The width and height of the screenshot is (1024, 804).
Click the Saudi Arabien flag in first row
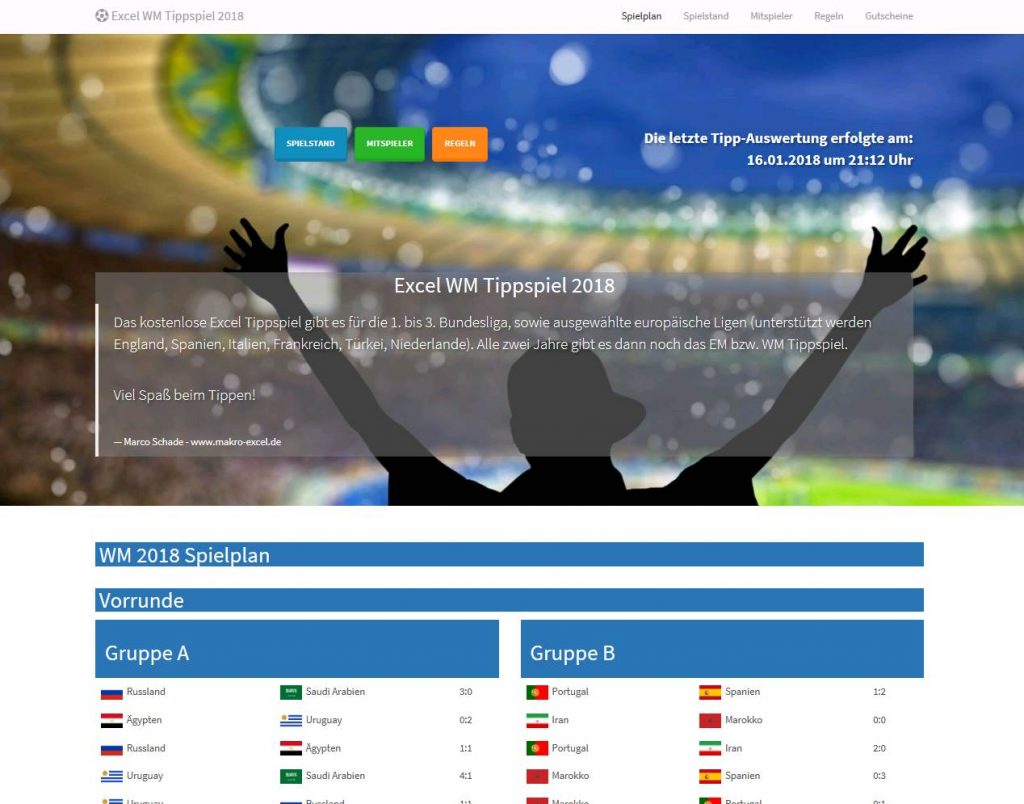(x=291, y=692)
